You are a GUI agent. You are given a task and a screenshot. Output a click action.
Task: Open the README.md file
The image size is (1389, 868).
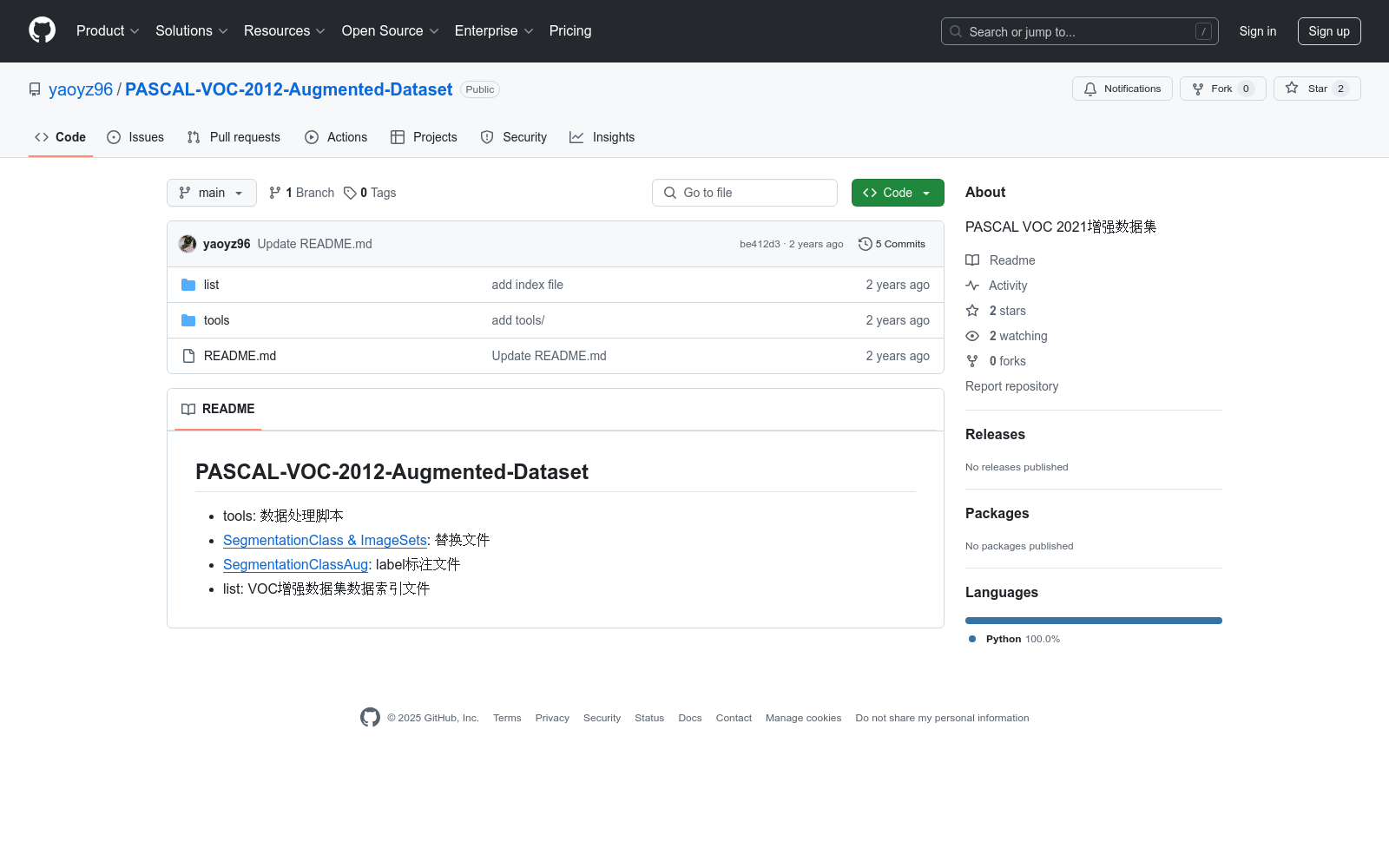tap(240, 356)
